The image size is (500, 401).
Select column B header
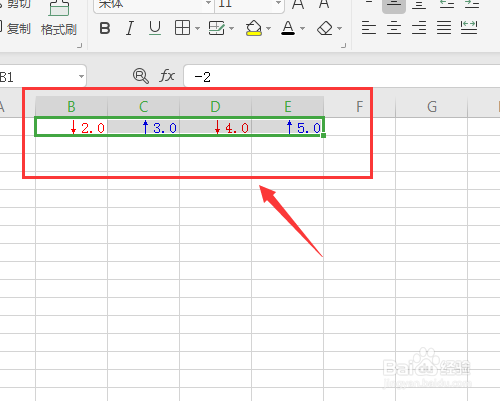pyautogui.click(x=71, y=107)
